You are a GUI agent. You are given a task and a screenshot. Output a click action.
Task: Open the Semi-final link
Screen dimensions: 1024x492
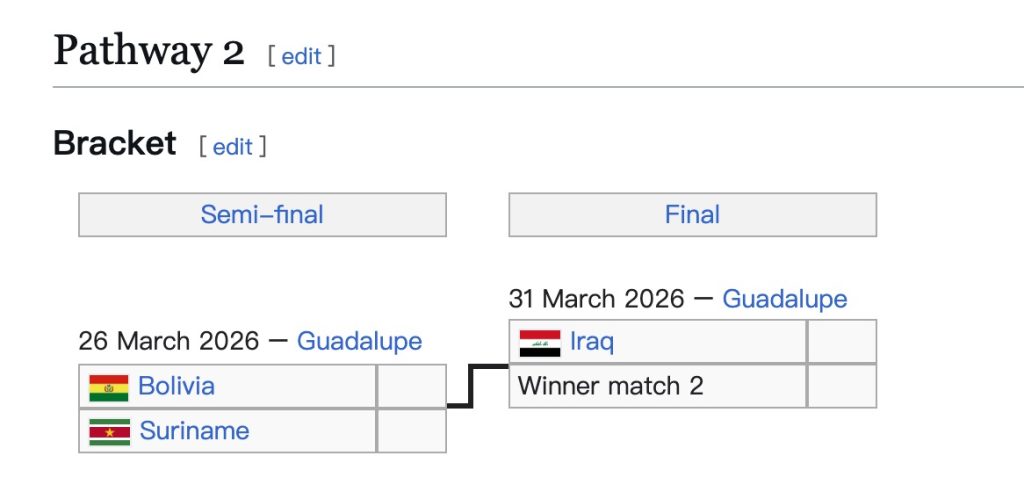point(262,214)
